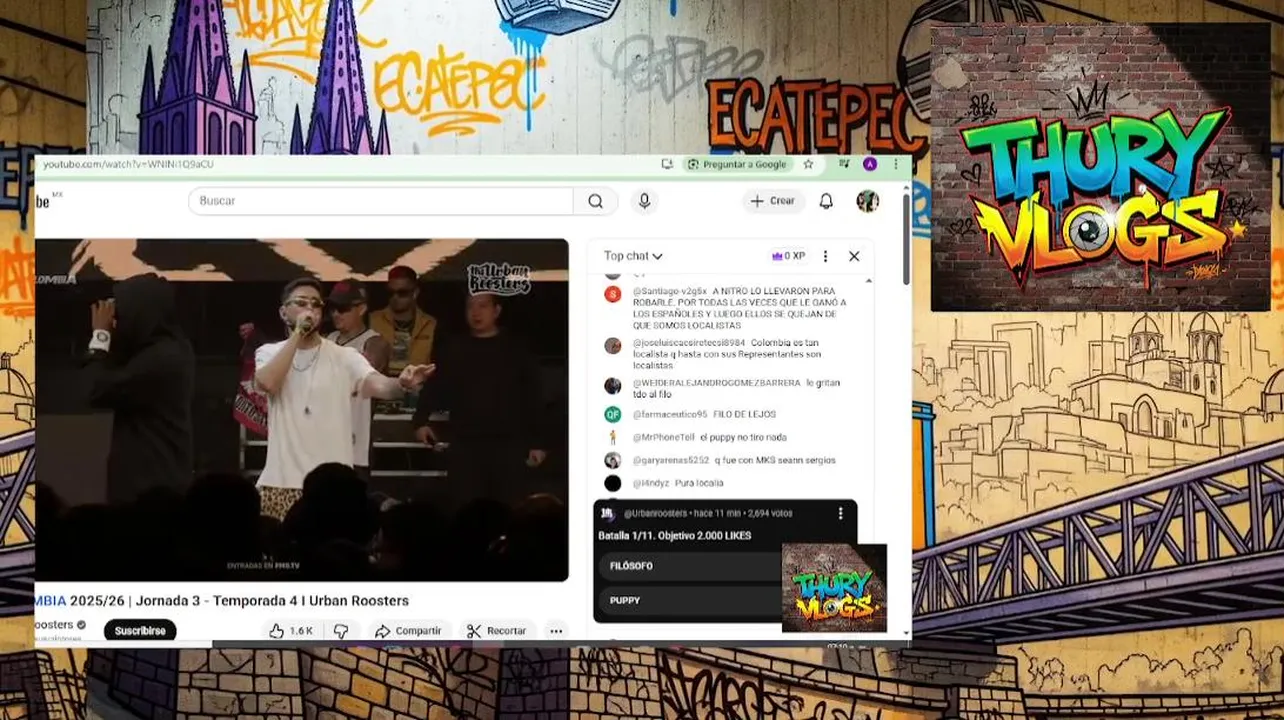Open more actions ellipsis under the video

click(556, 631)
